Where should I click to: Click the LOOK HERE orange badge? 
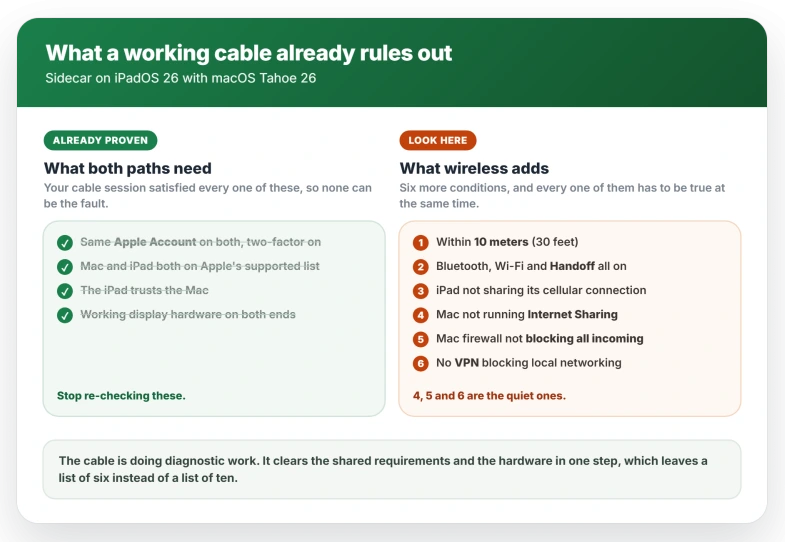438,140
